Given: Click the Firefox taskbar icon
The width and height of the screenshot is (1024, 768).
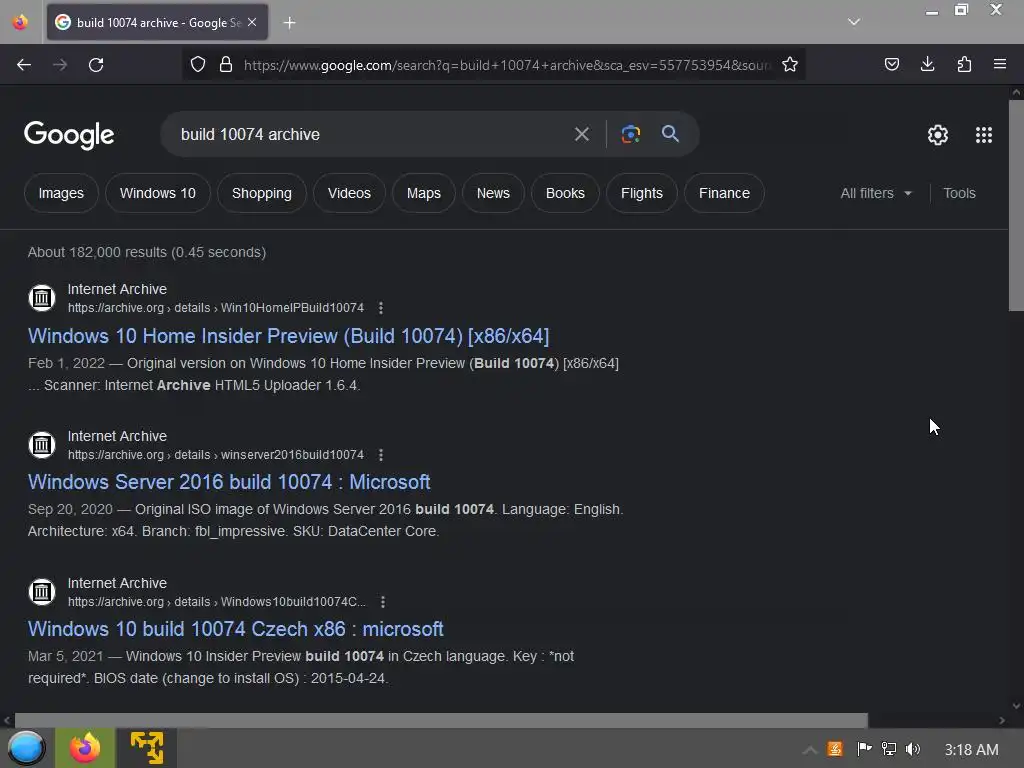Looking at the screenshot, I should coord(85,748).
